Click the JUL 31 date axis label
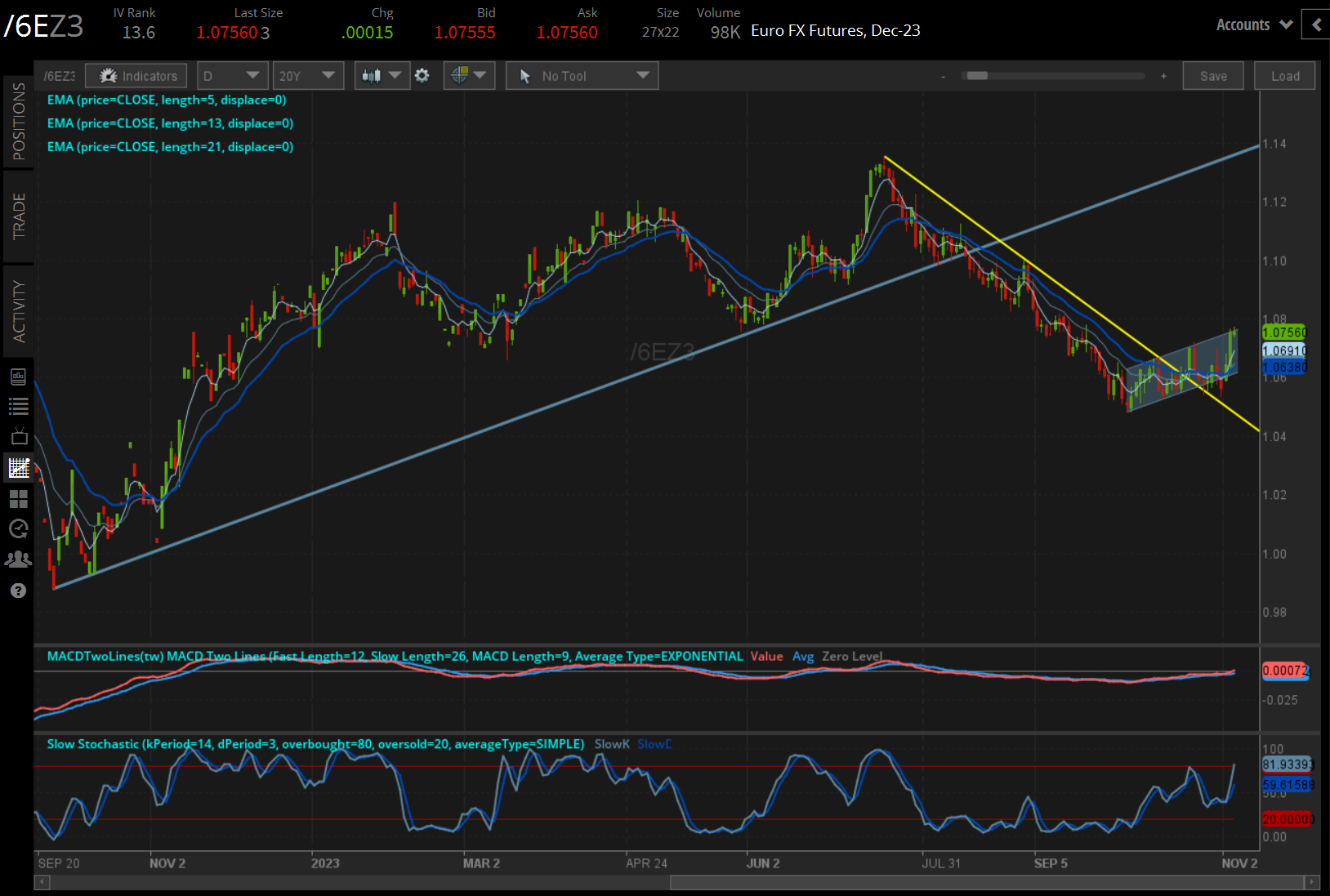1330x896 pixels. pyautogui.click(x=941, y=863)
